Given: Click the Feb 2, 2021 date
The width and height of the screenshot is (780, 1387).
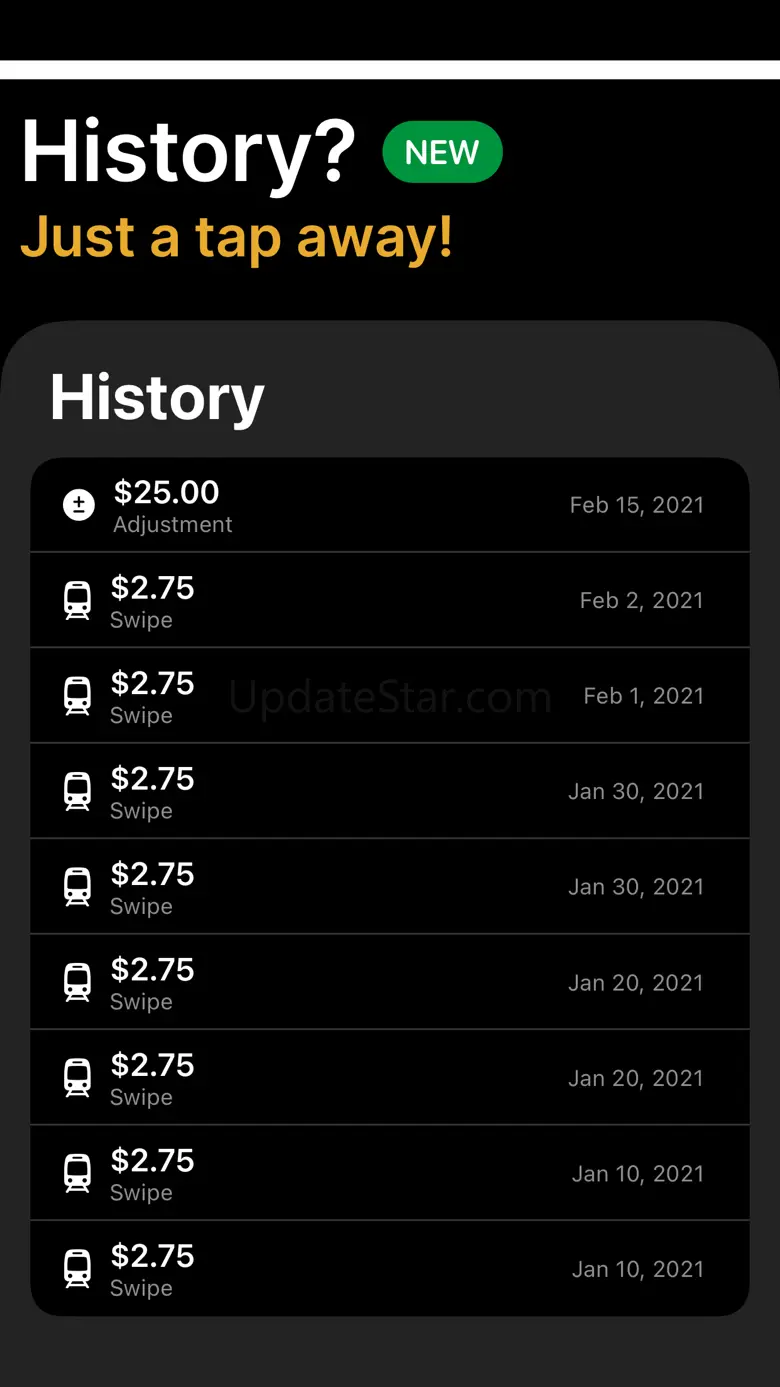Looking at the screenshot, I should pyautogui.click(x=641, y=601).
